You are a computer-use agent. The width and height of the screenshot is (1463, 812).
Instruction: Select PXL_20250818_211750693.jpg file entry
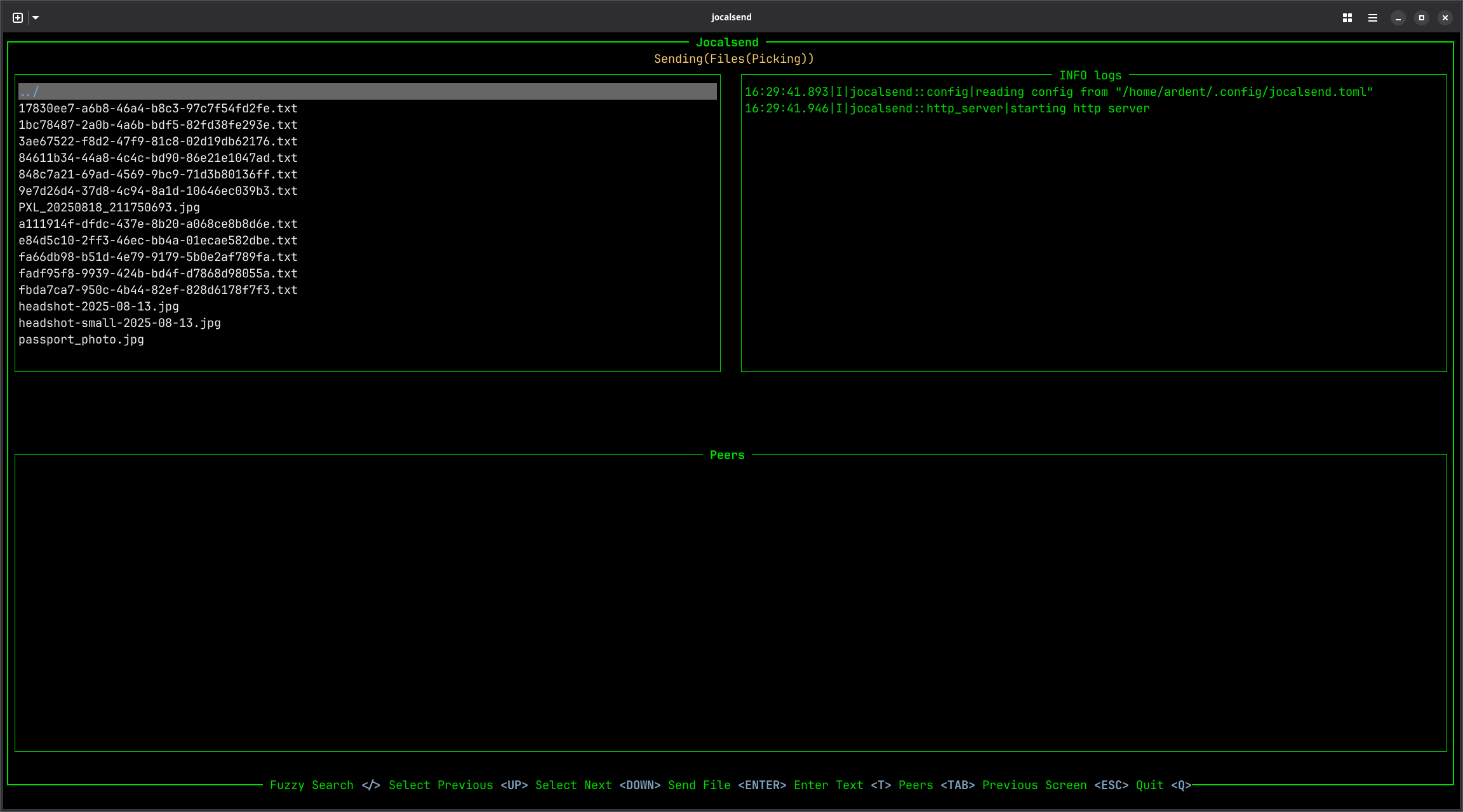pos(109,208)
